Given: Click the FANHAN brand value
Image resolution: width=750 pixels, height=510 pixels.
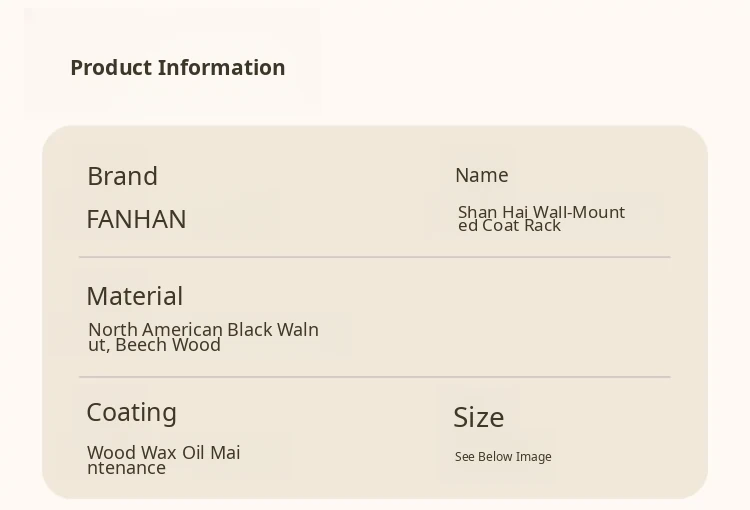Looking at the screenshot, I should click(x=136, y=219).
